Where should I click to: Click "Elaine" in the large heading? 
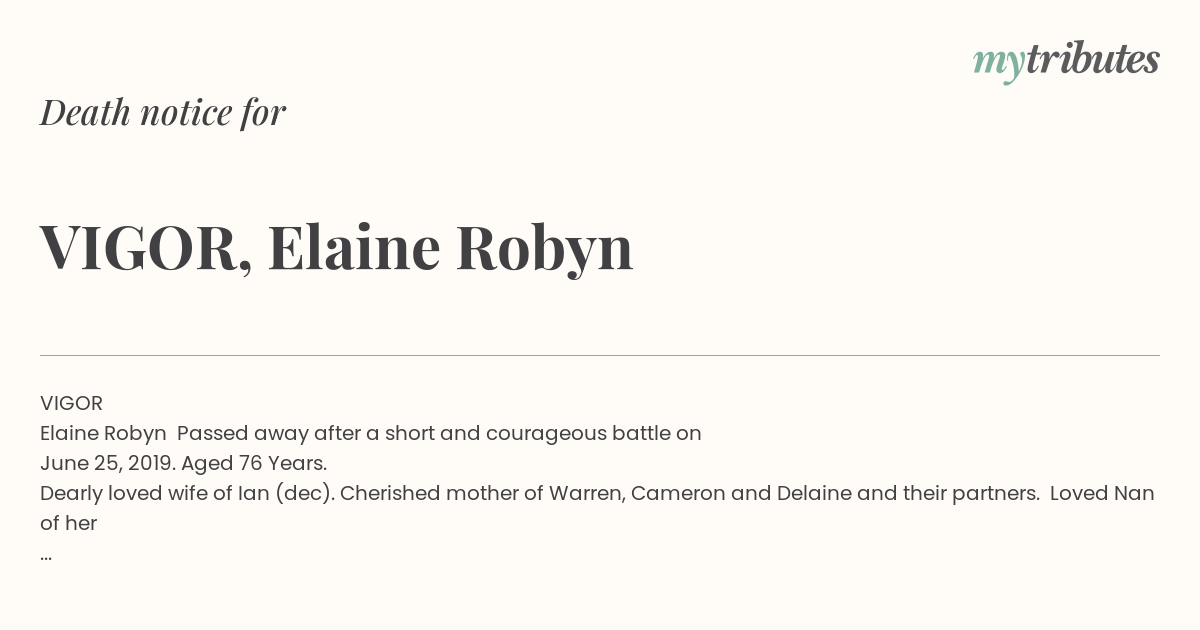(354, 246)
